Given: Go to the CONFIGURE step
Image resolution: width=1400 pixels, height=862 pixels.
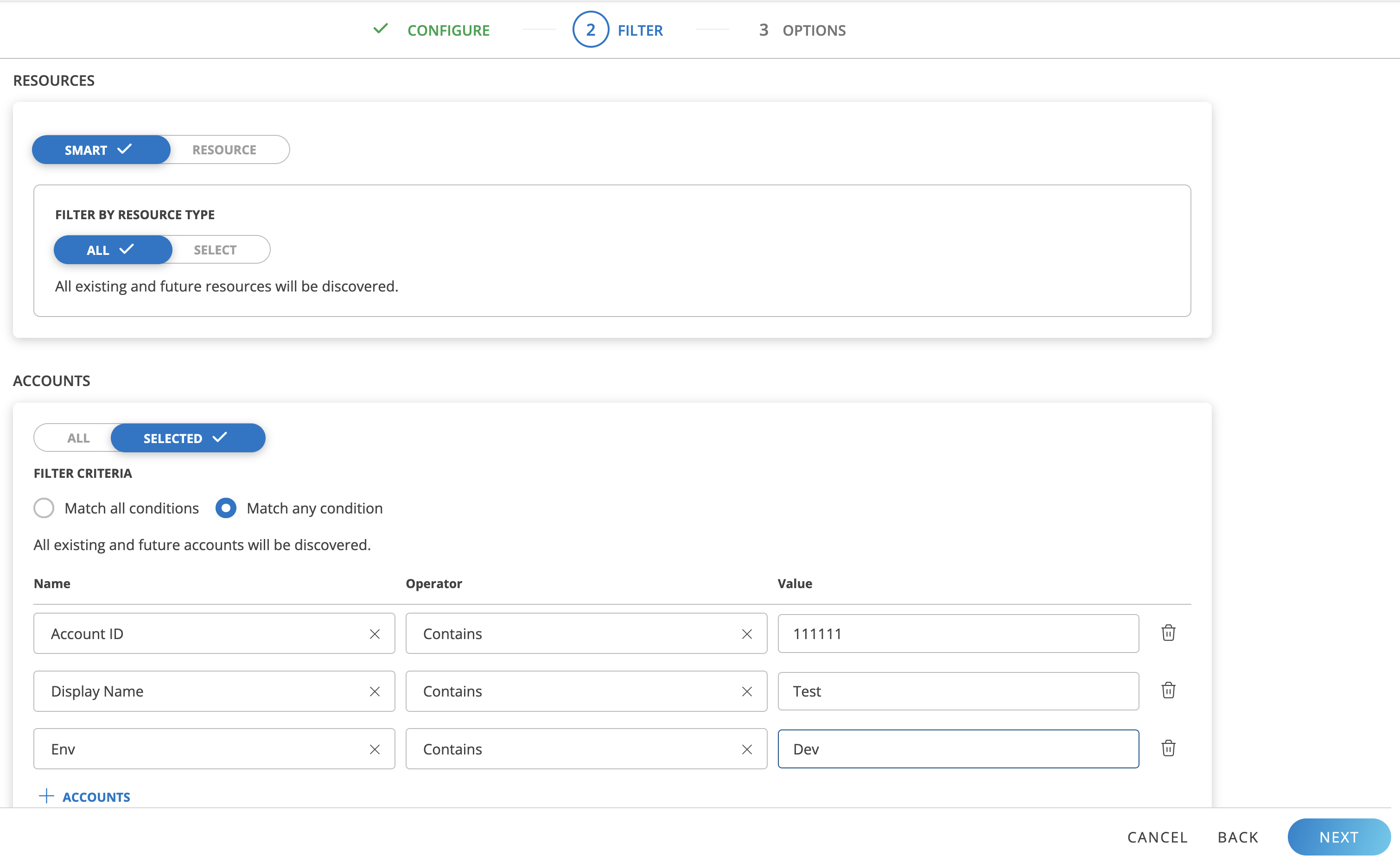Looking at the screenshot, I should (x=448, y=30).
